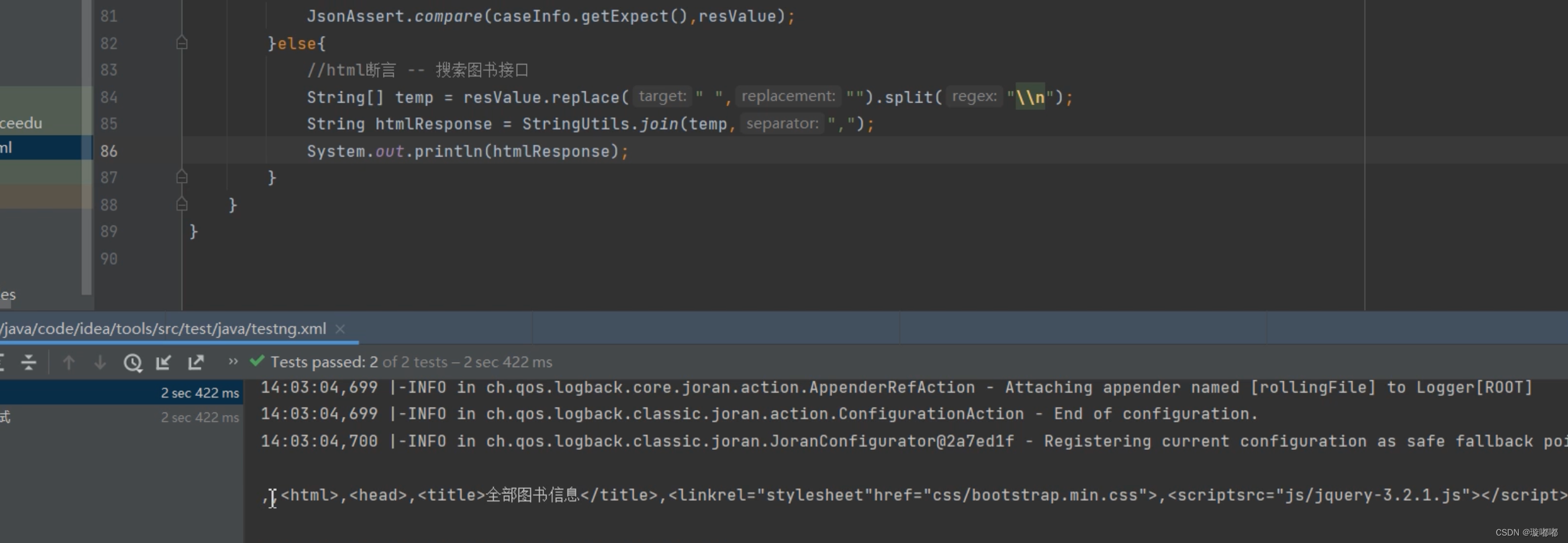Image resolution: width=1568 pixels, height=543 pixels.
Task: Click the JoranConfigurator@2a7ed1f log line
Action: coord(914,441)
